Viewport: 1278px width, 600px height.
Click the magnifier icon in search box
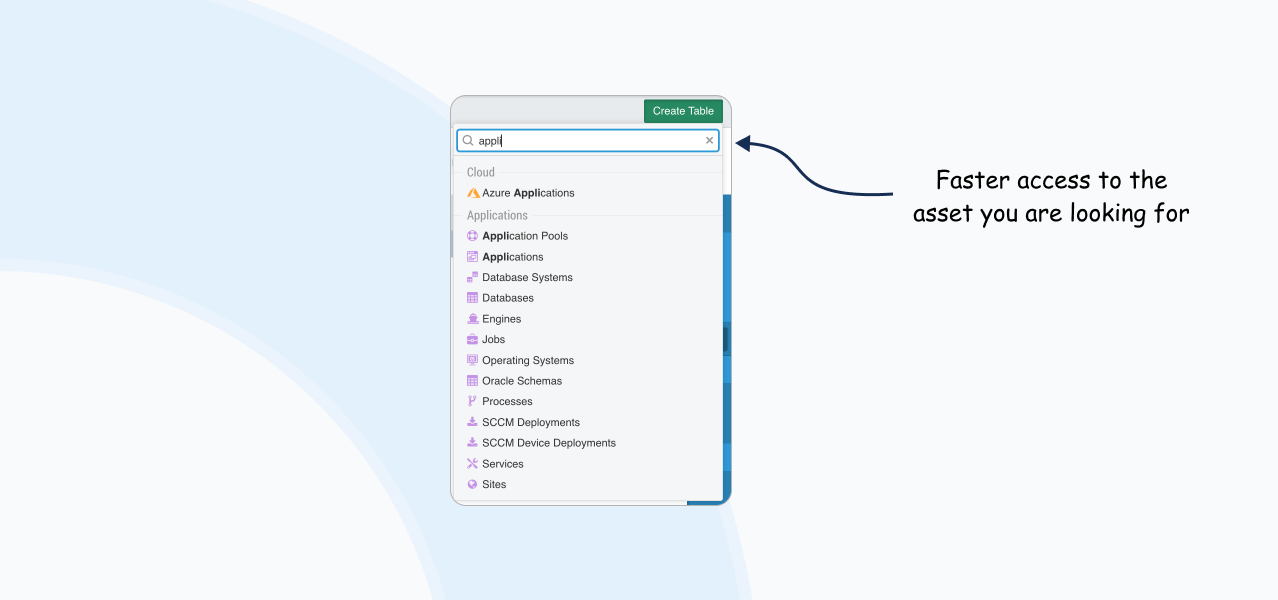click(x=468, y=141)
